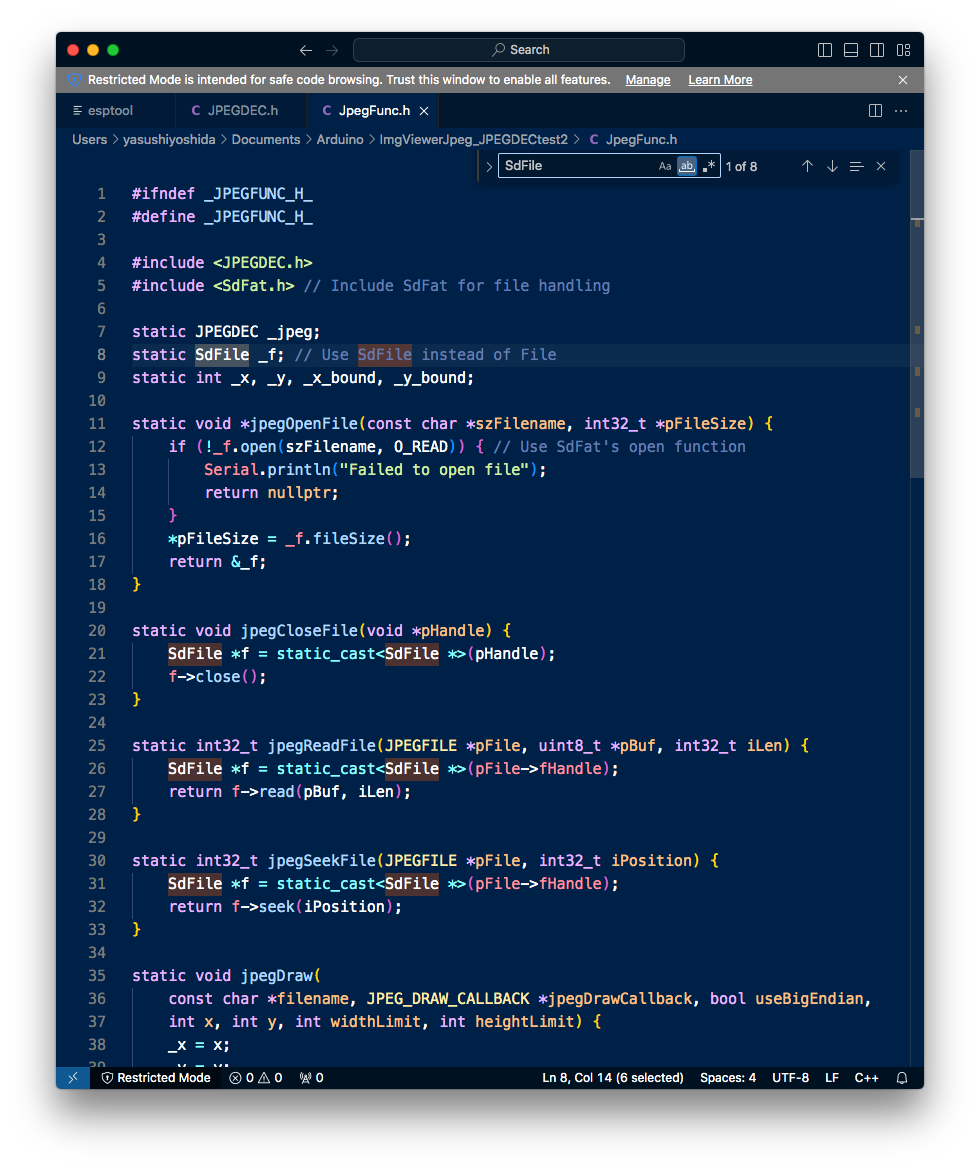Screen dimensions: 980x1169
Task: Click the #include <JPEGDEC.h> line
Action: coord(222,262)
